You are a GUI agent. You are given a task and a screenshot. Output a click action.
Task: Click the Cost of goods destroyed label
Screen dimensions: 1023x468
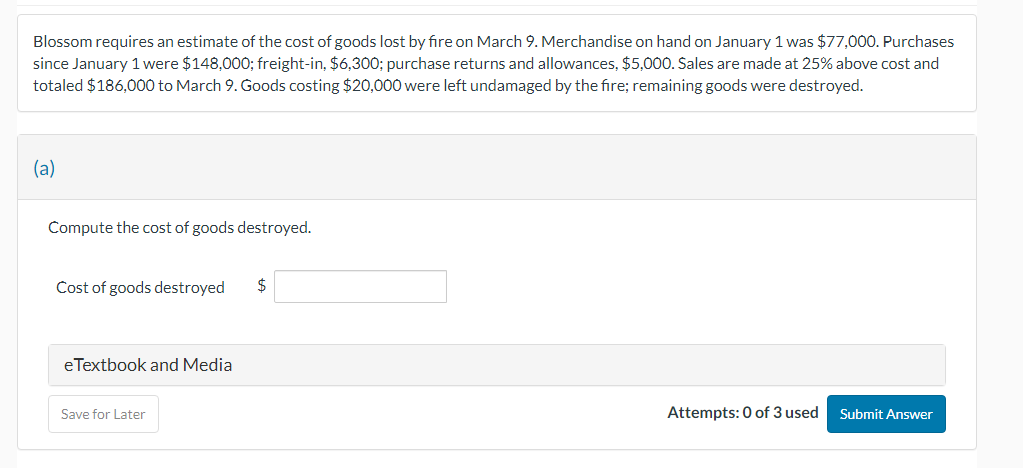140,288
